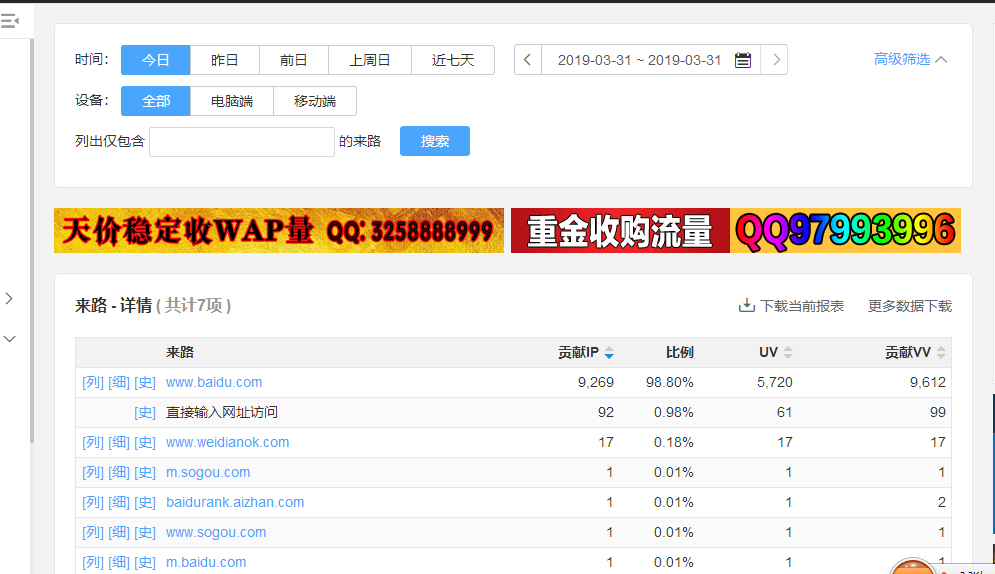Screen dimensions: 995x574
Task: Click [史] for 直接输入网址访问 row
Action: point(145,412)
